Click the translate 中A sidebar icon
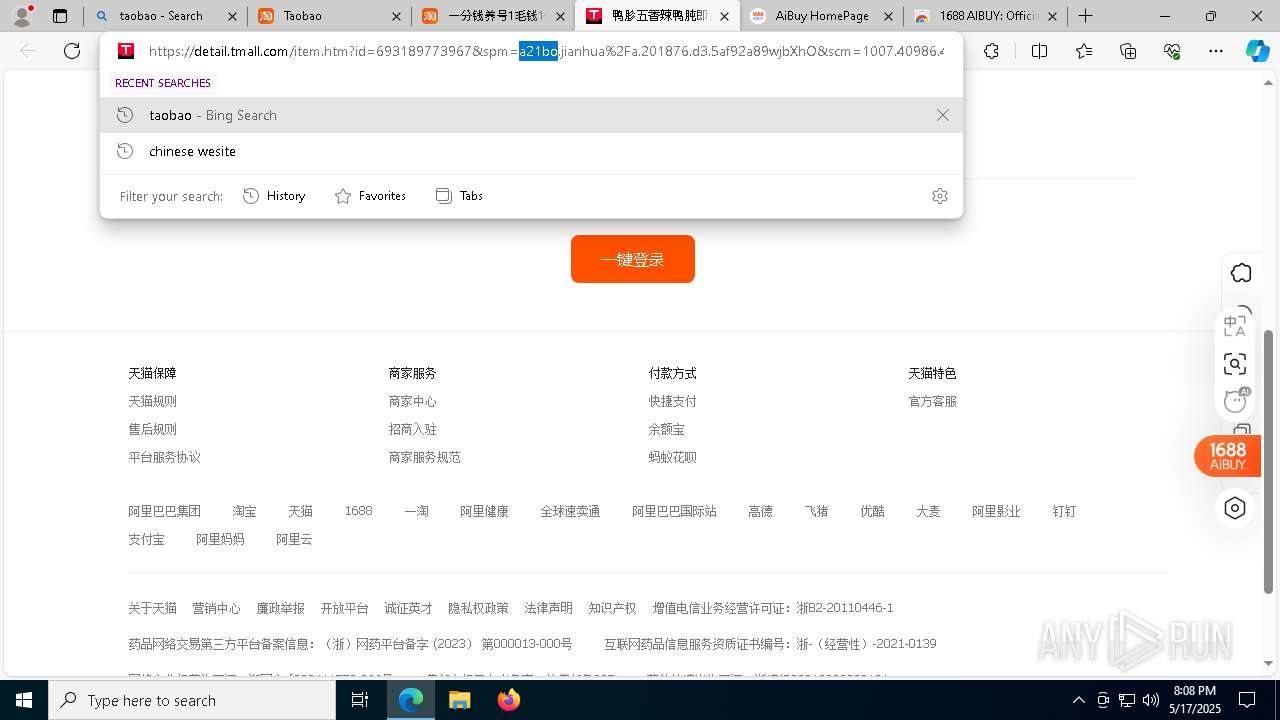The image size is (1280, 720). click(x=1235, y=326)
